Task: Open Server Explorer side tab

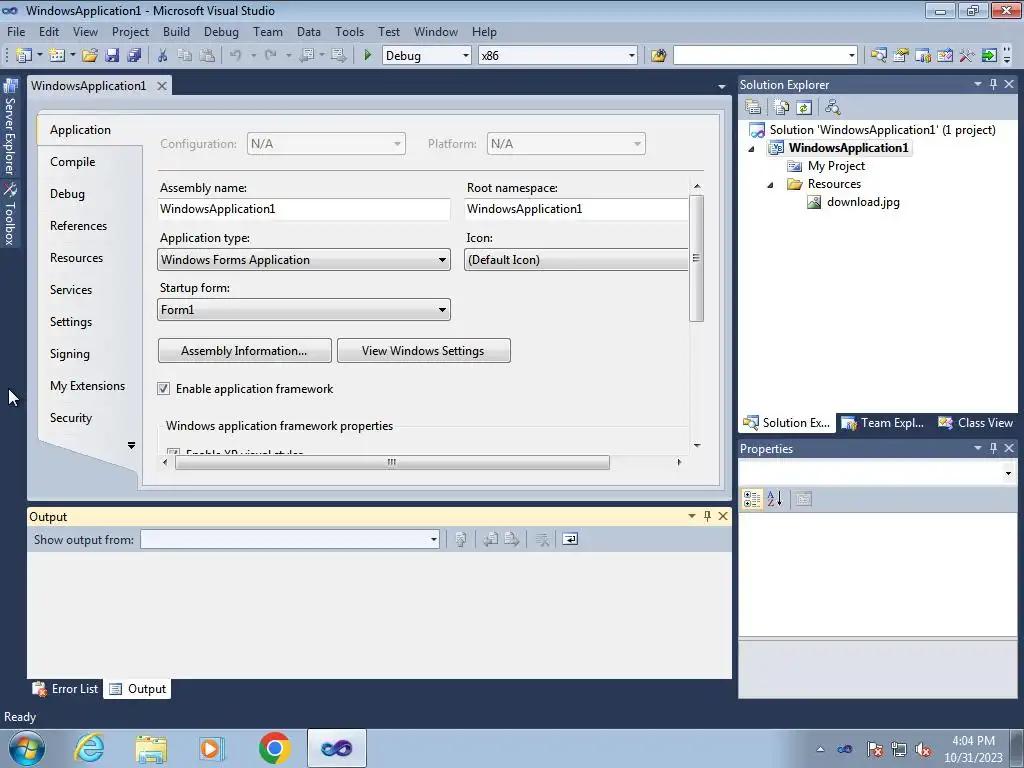Action: click(x=10, y=127)
